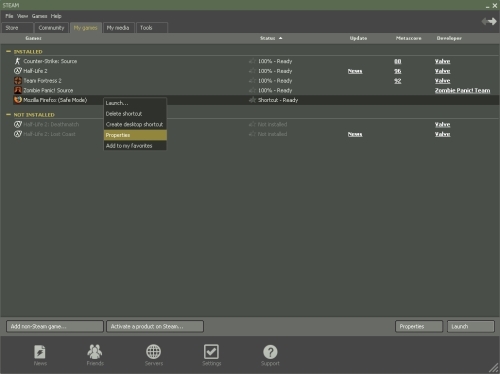Open Metascore 92 link for Team Fortress 2
This screenshot has width=500, height=374.
[398, 81]
